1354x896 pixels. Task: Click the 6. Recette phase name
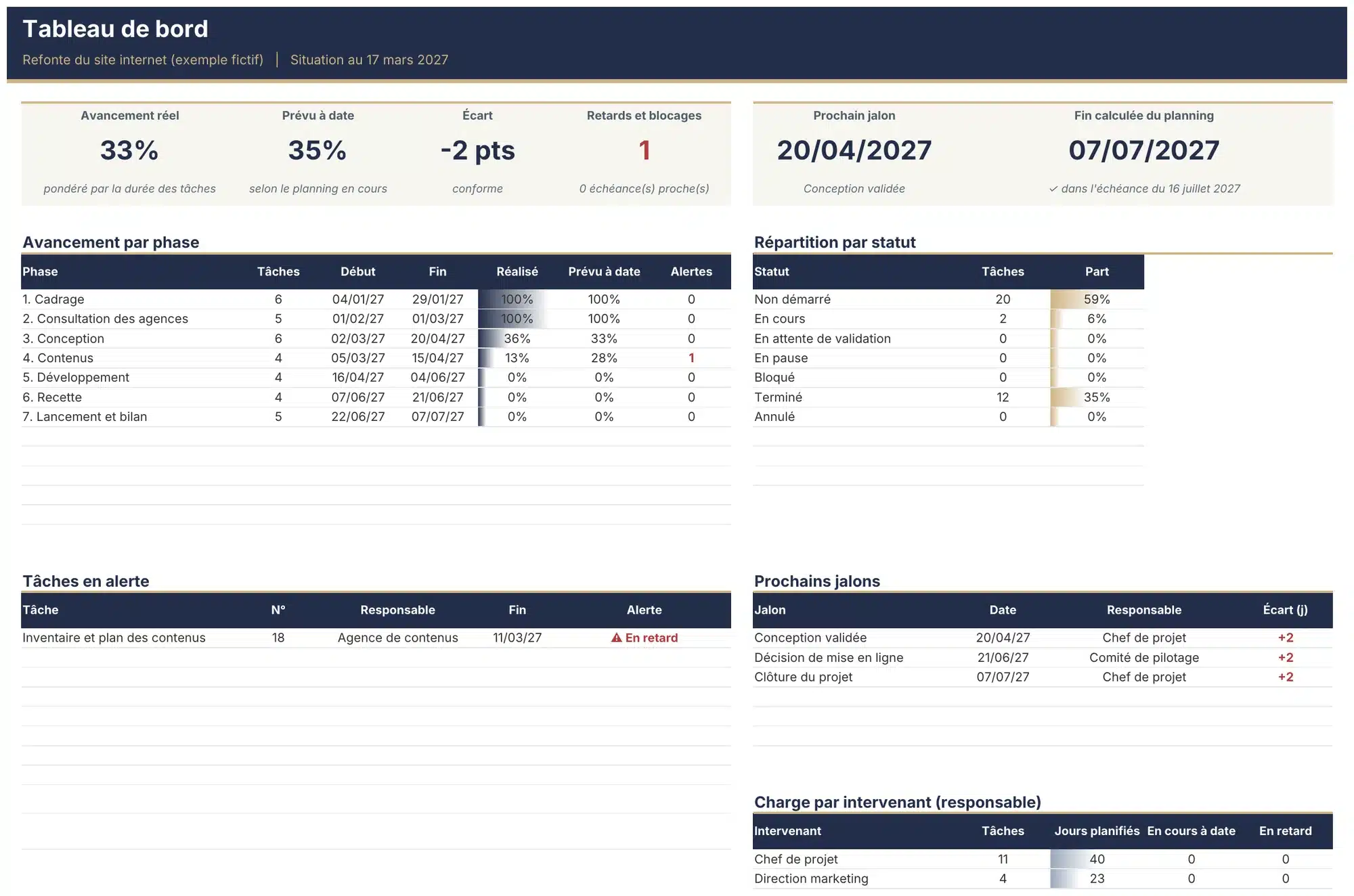(x=52, y=397)
